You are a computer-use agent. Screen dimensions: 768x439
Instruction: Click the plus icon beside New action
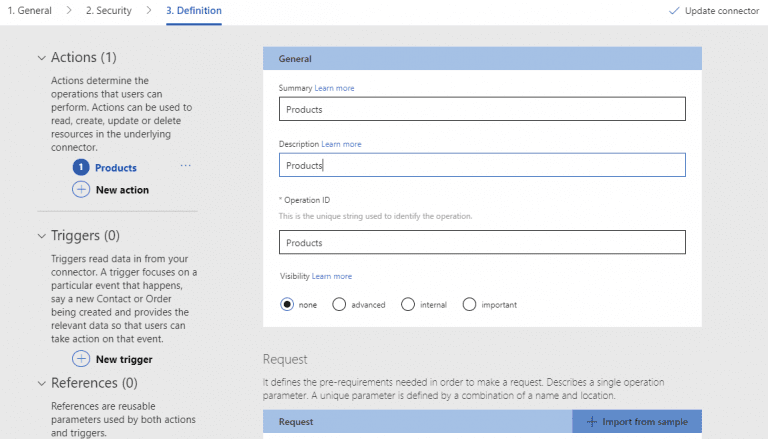[x=81, y=189]
